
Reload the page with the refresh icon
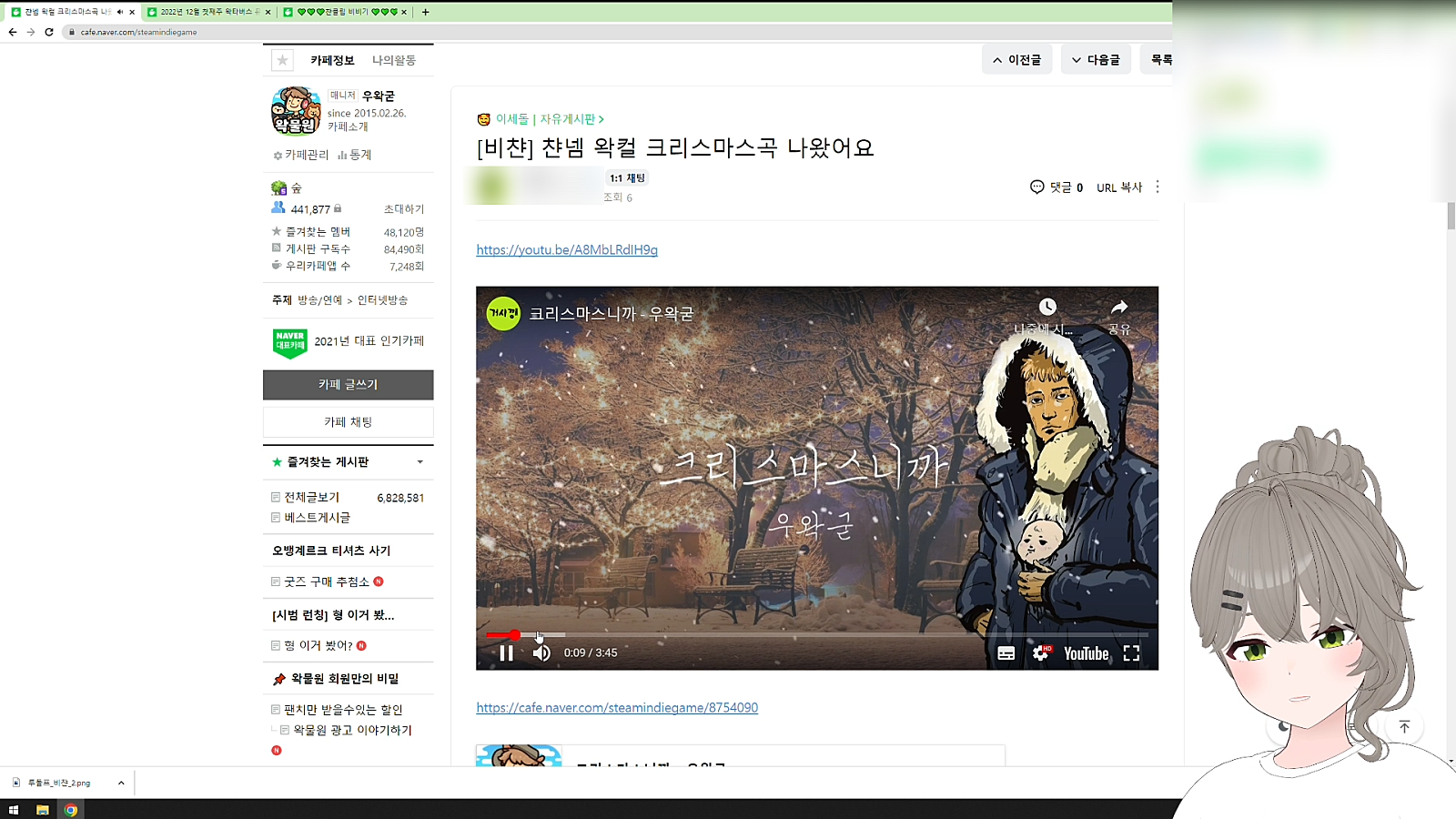tap(49, 32)
